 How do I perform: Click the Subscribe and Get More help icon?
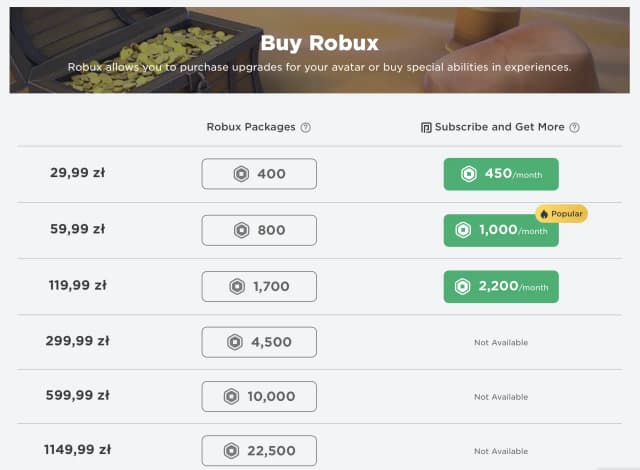click(575, 127)
